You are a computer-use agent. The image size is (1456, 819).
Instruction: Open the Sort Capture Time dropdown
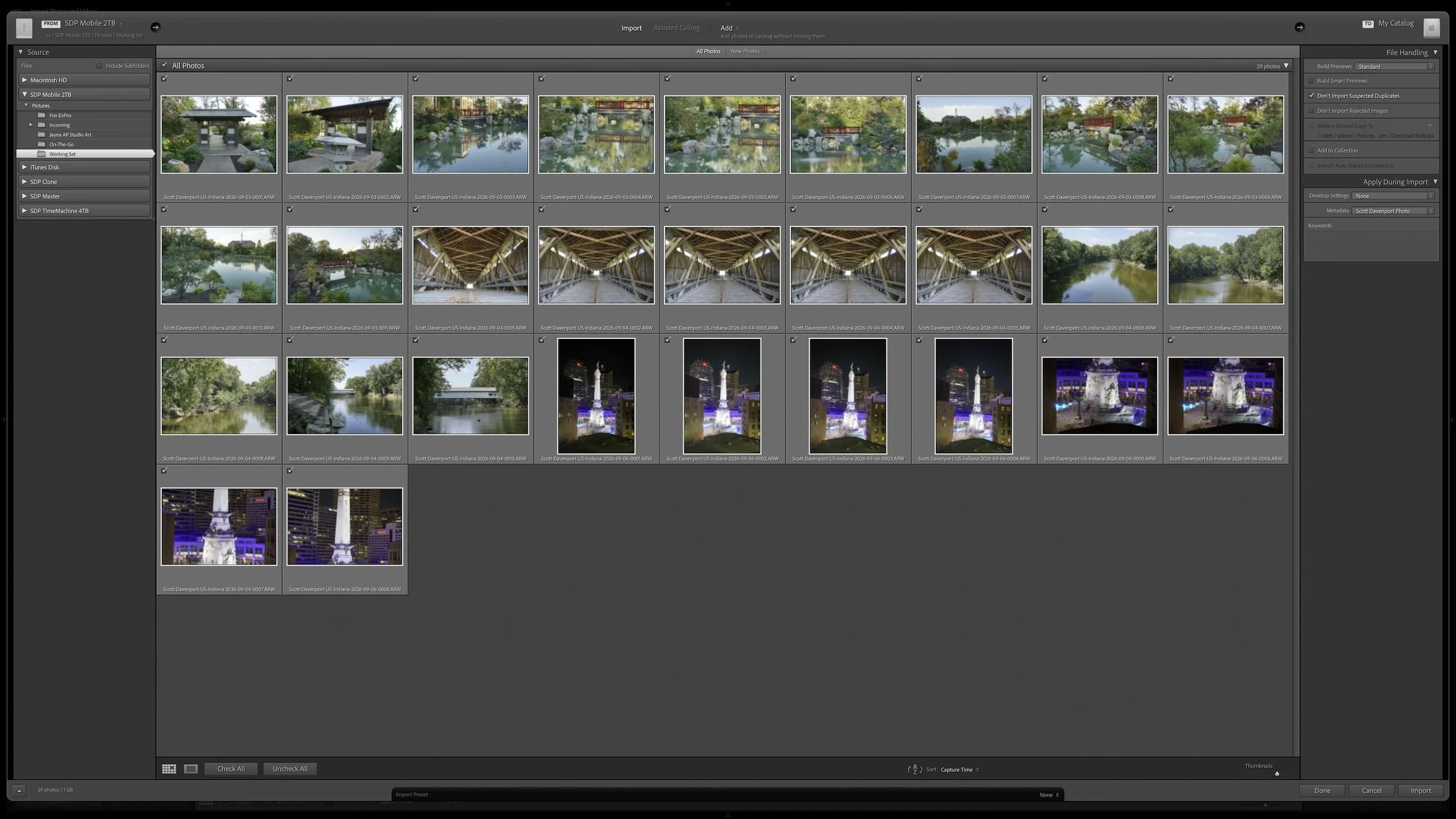coord(960,769)
